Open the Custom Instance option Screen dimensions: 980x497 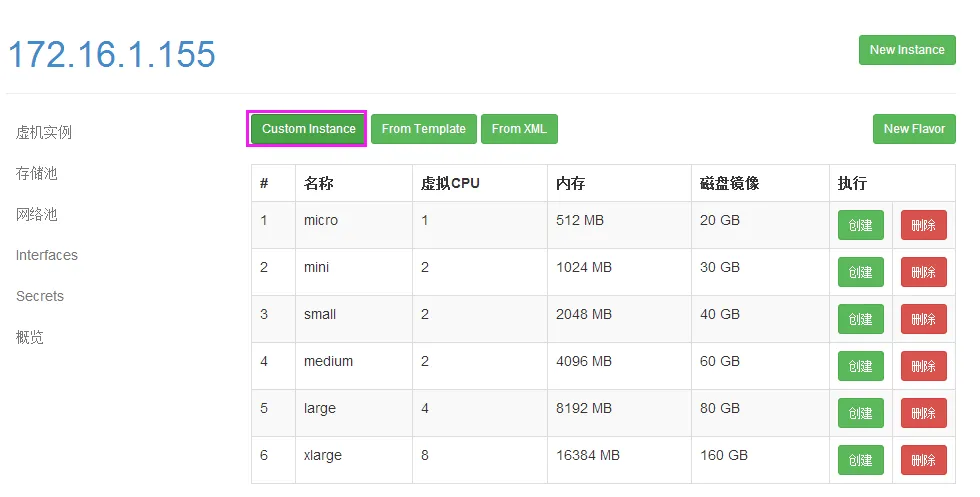click(308, 129)
